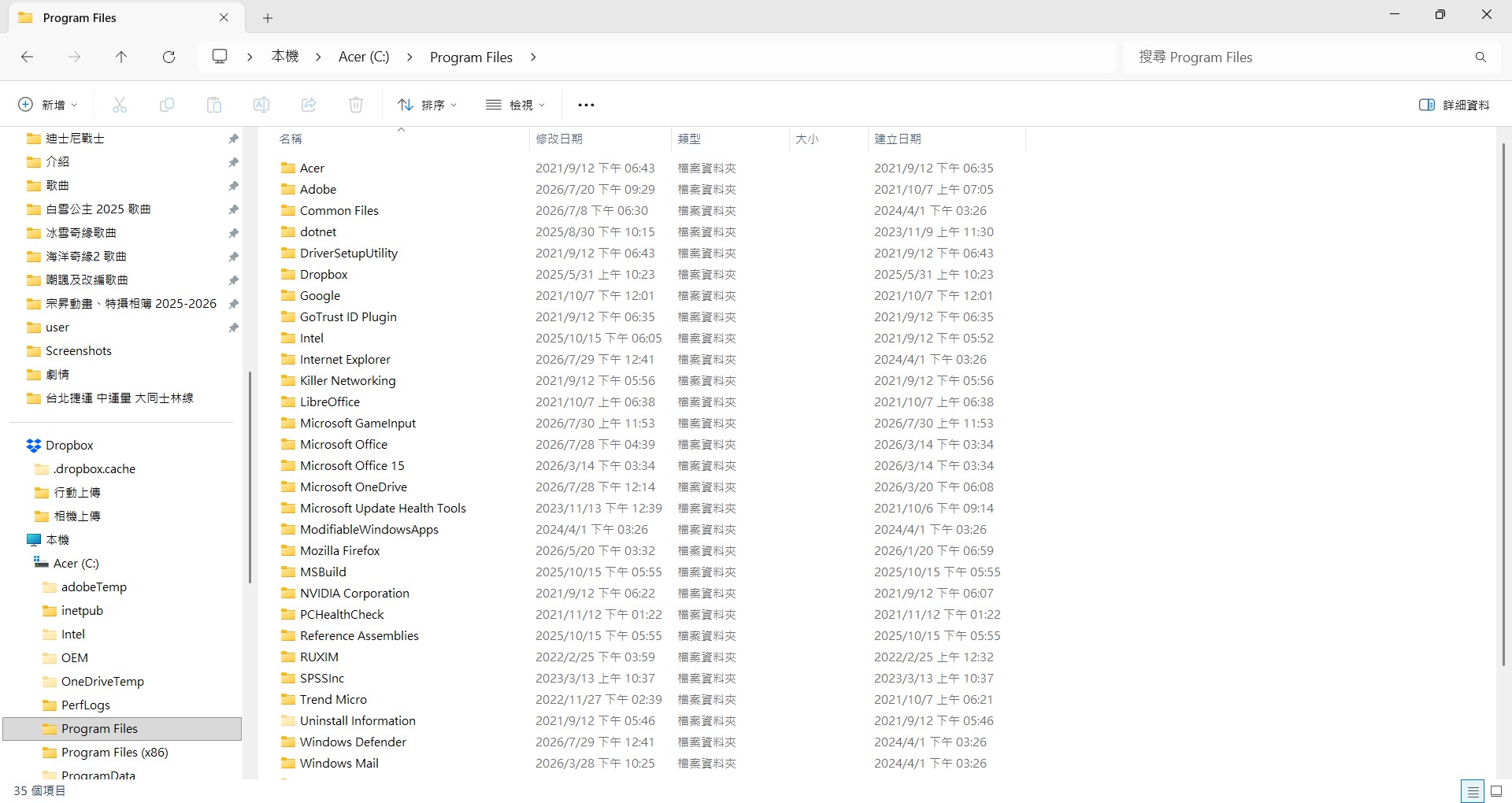Click the Paste clipboard icon
The image size is (1512, 803).
pos(214,105)
